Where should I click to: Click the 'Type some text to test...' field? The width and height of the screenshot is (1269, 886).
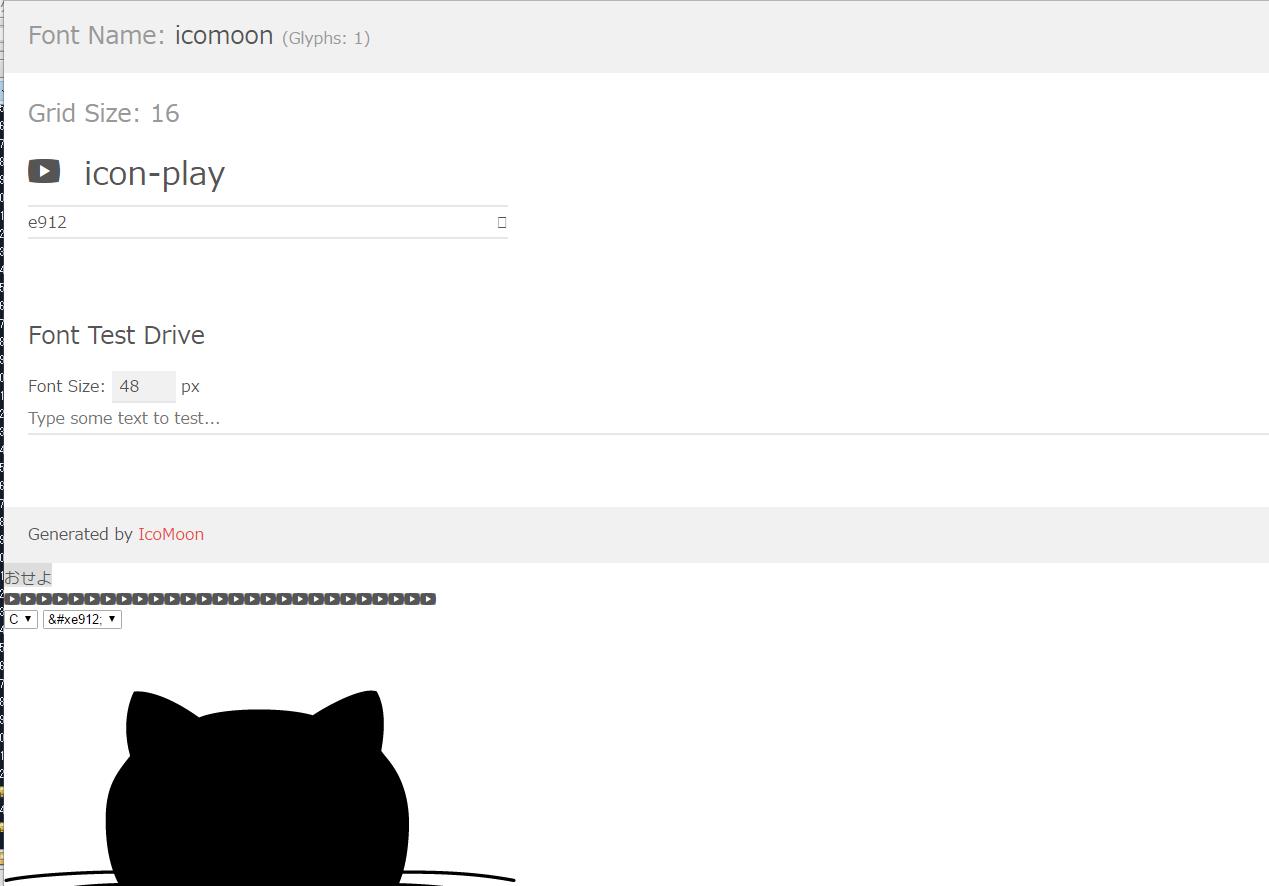click(x=648, y=418)
